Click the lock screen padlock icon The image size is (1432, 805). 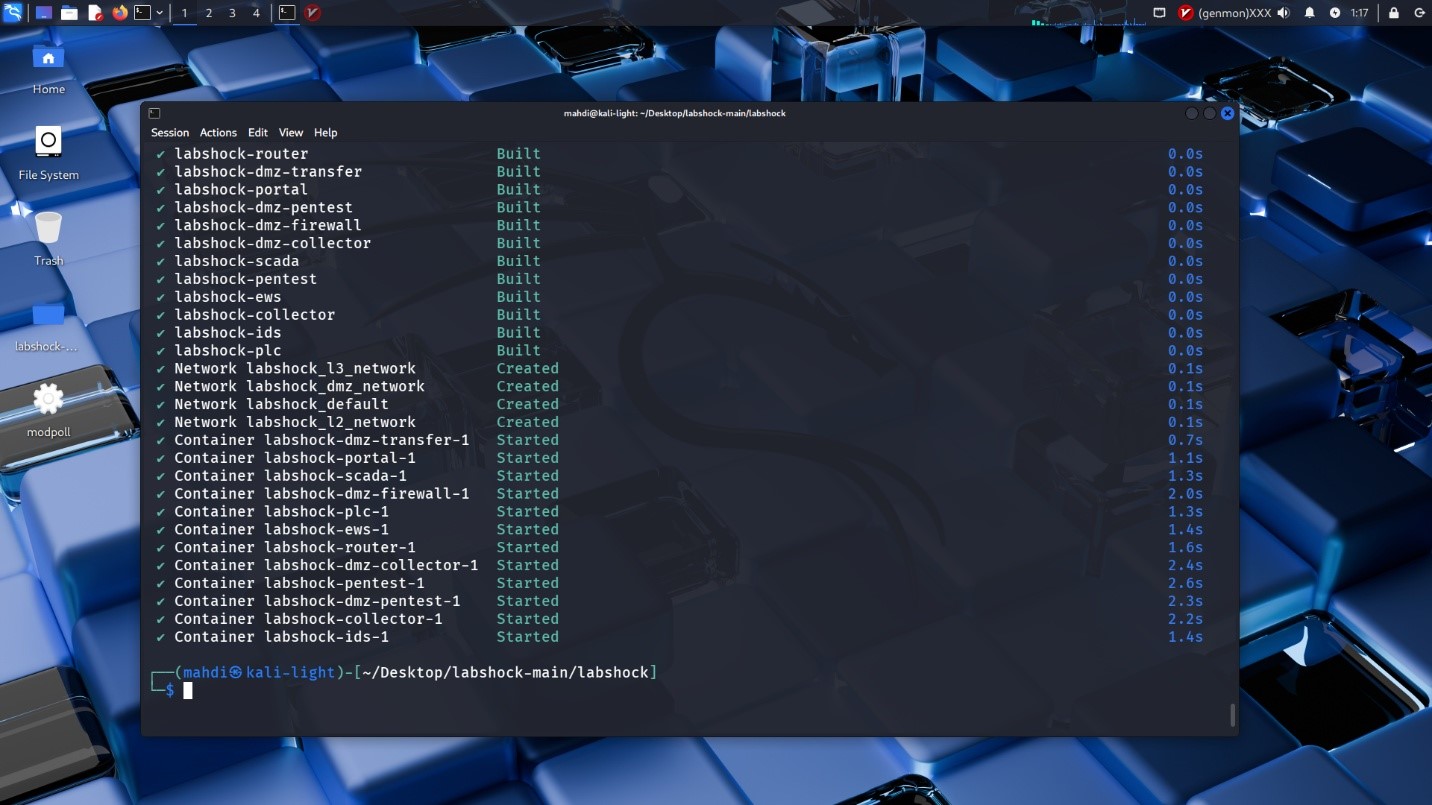[1394, 13]
